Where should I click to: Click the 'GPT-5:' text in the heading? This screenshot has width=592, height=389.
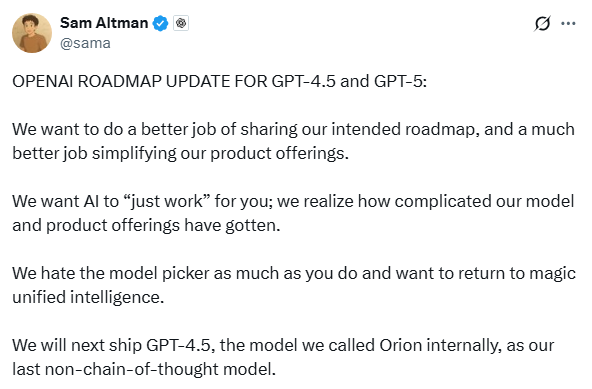[400, 81]
